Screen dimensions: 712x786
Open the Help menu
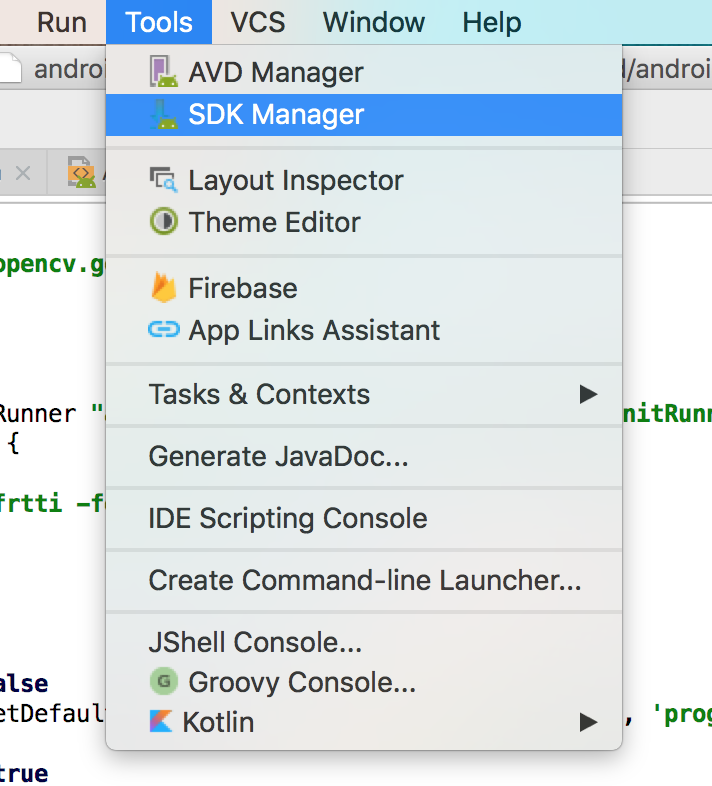click(491, 23)
